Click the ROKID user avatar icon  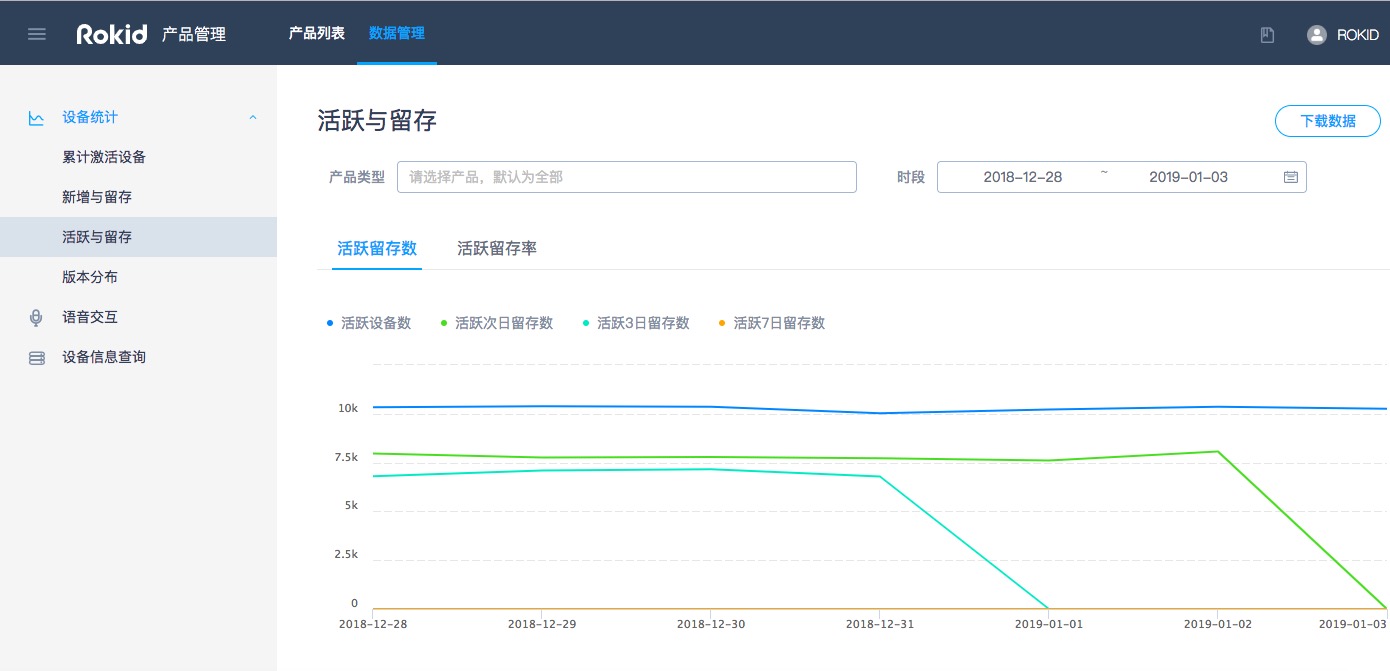1316,35
